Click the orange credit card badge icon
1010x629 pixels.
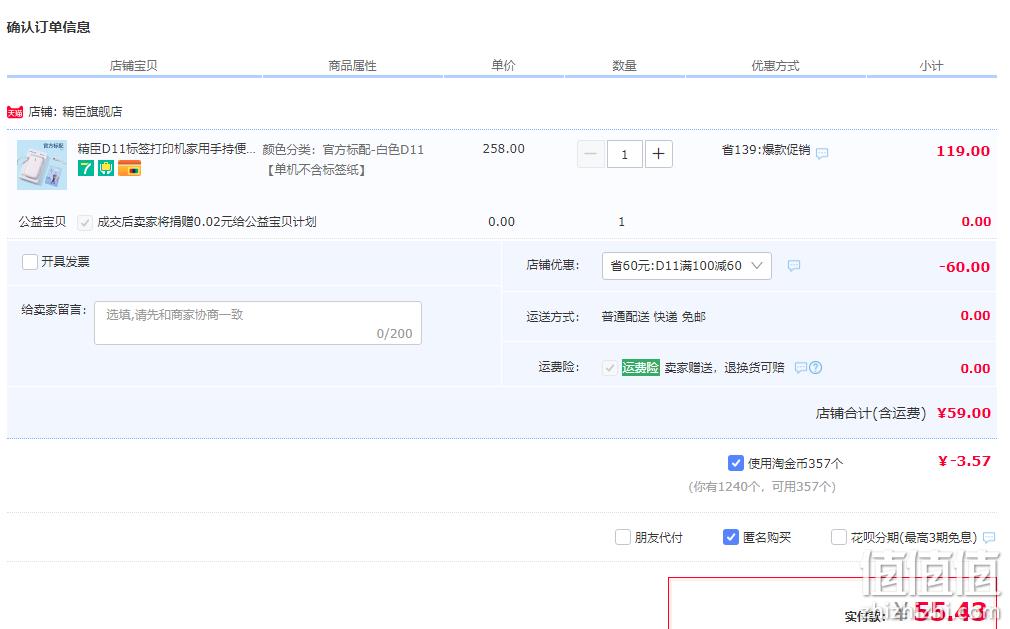tap(129, 168)
